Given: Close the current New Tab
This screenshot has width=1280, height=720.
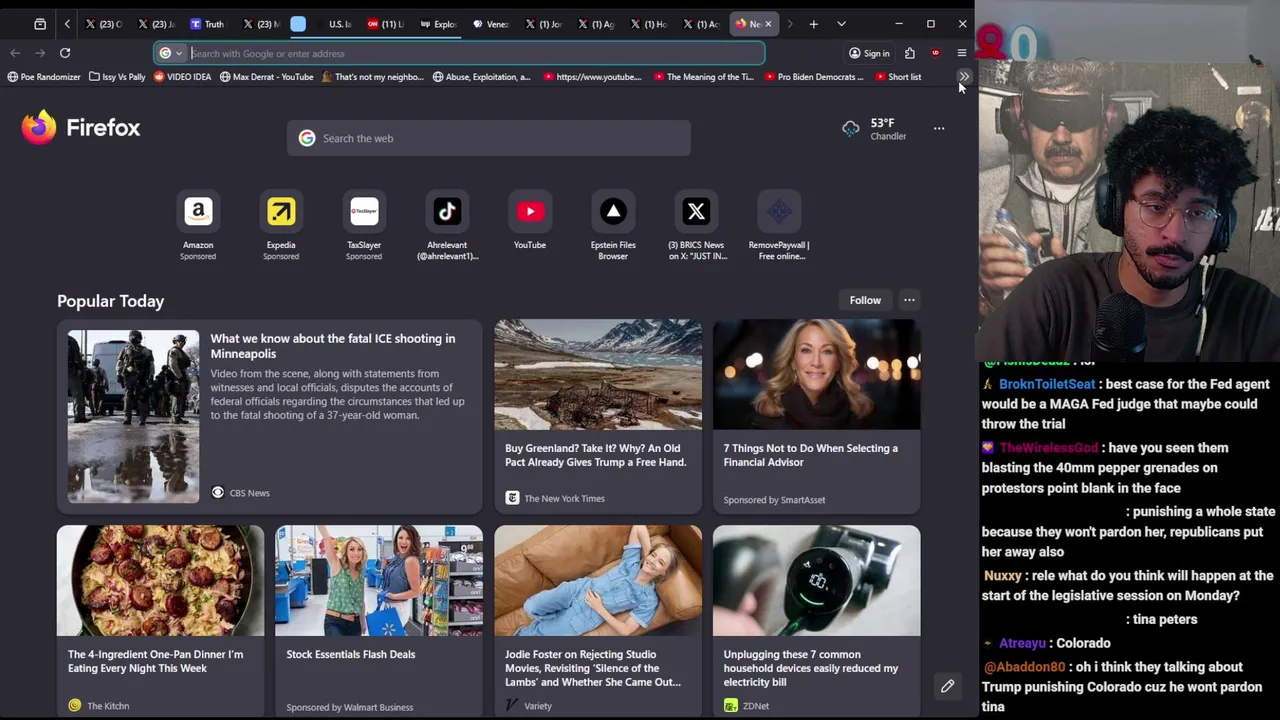Looking at the screenshot, I should click(768, 24).
